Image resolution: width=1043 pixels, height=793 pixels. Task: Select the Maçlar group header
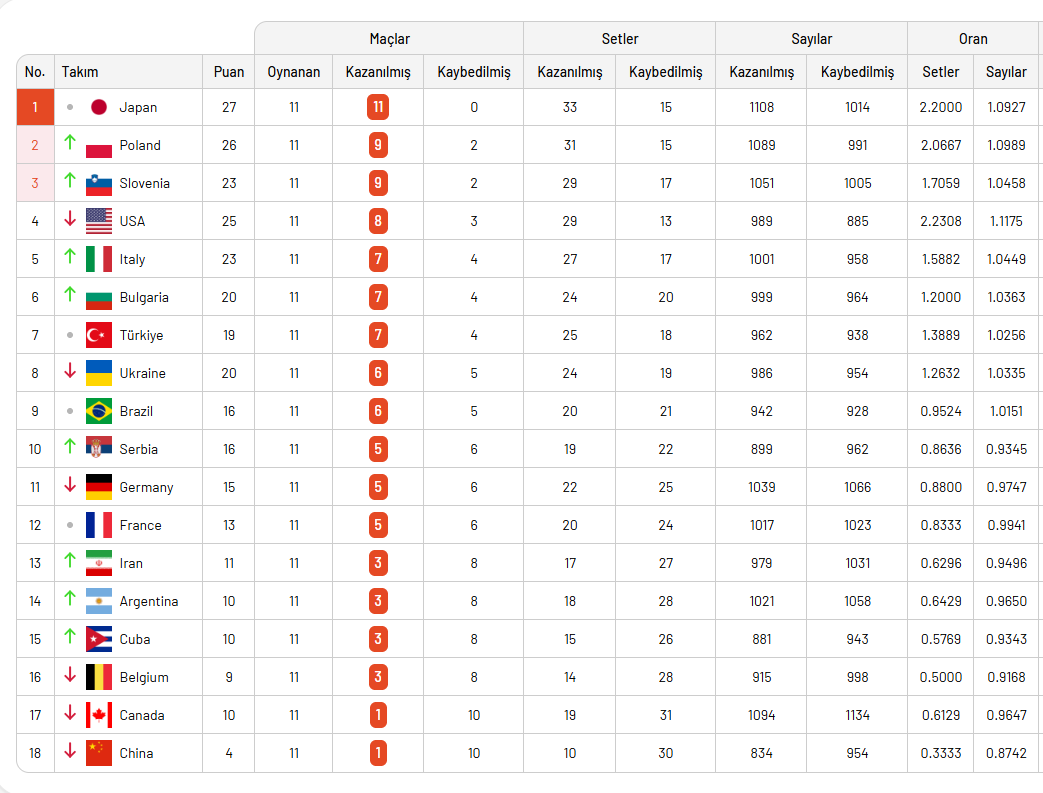click(389, 39)
